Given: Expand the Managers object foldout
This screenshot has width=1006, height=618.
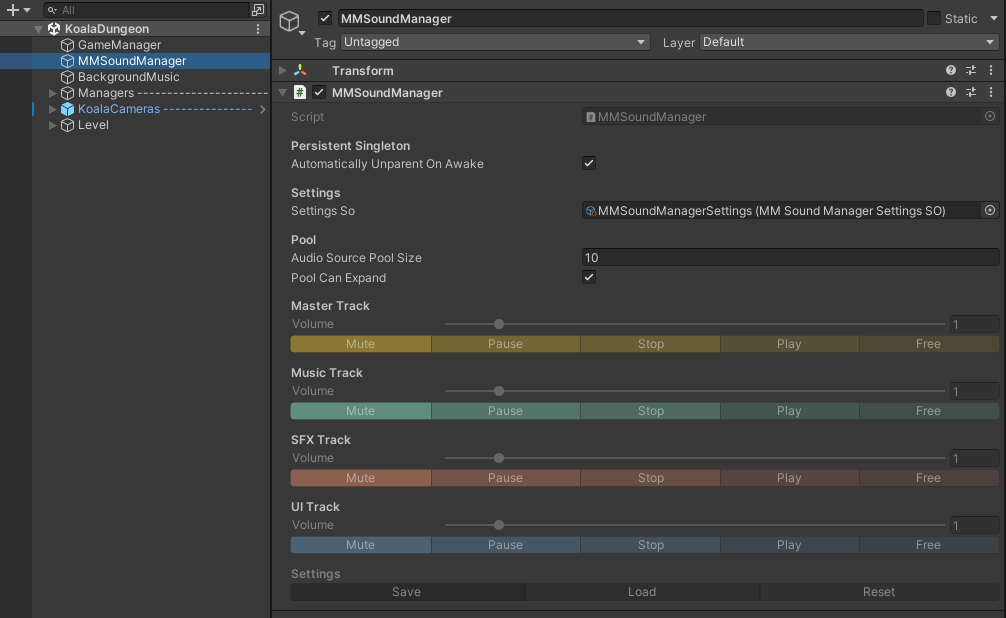Looking at the screenshot, I should (x=53, y=93).
